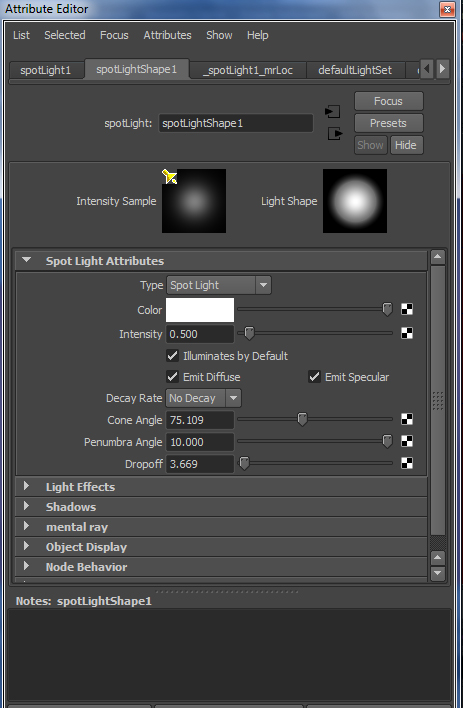Click the Penumbra Angle value field 10.000

pos(200,442)
